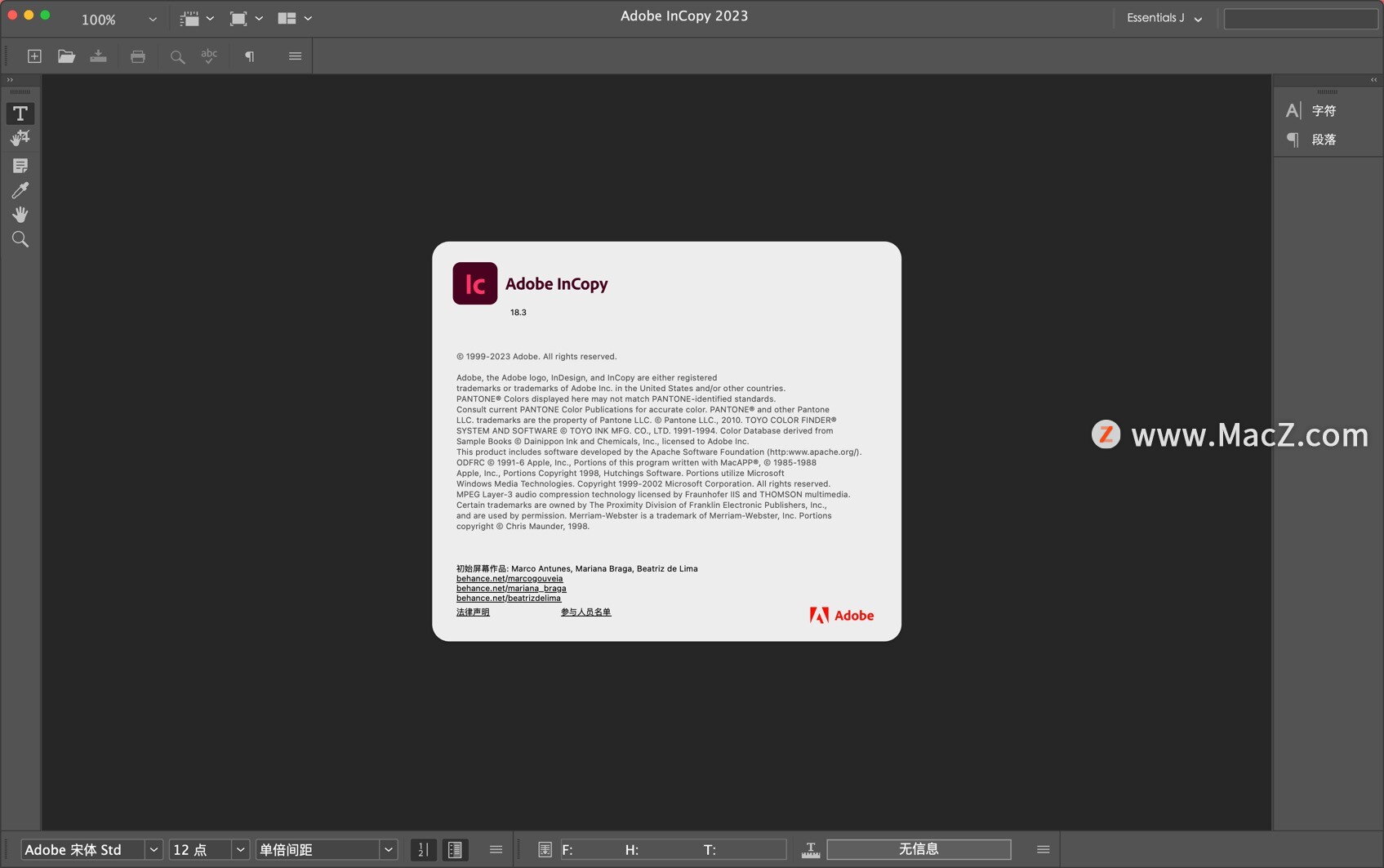Click the Open folder icon

[66, 56]
